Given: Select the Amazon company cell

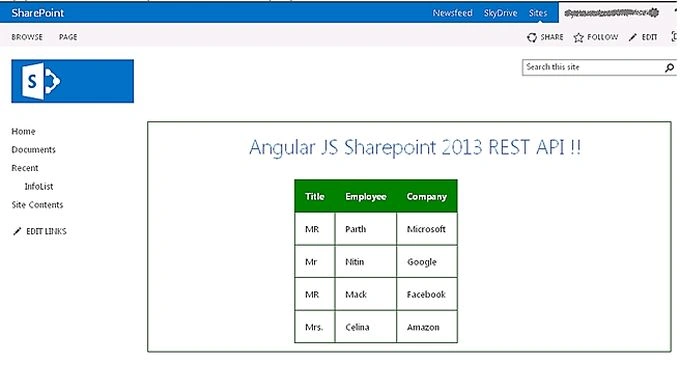Looking at the screenshot, I should point(427,327).
